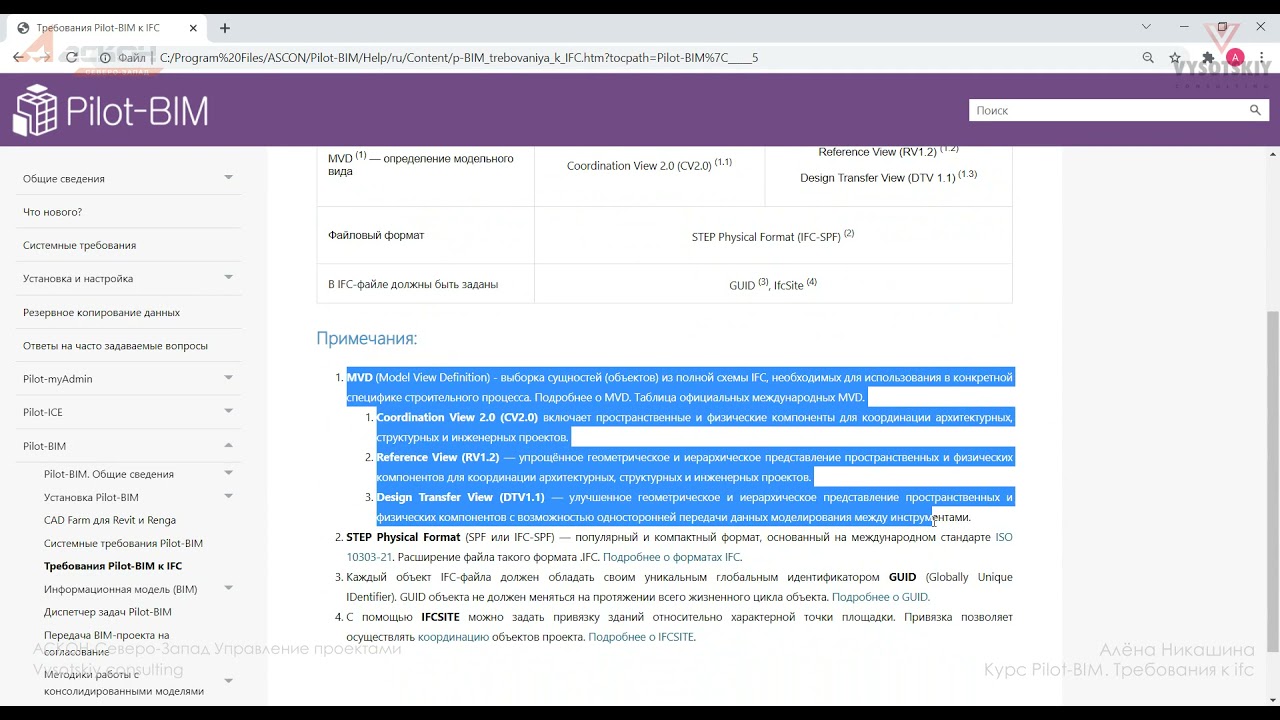This screenshot has width=1280, height=720.
Task: Open the Pilot-ICE sidebar entry
Action: (43, 412)
